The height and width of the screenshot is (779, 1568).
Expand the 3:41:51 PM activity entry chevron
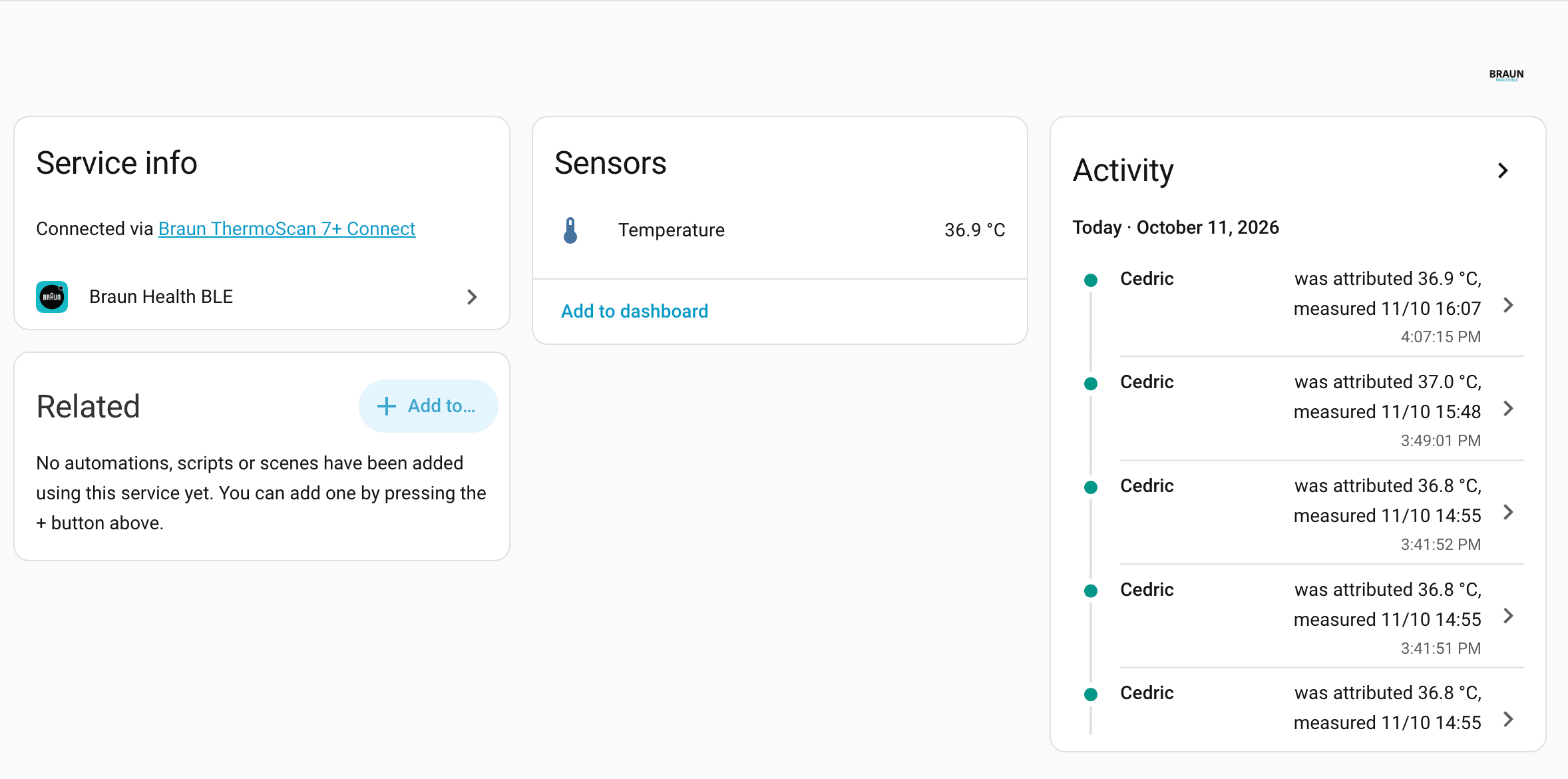1509,616
